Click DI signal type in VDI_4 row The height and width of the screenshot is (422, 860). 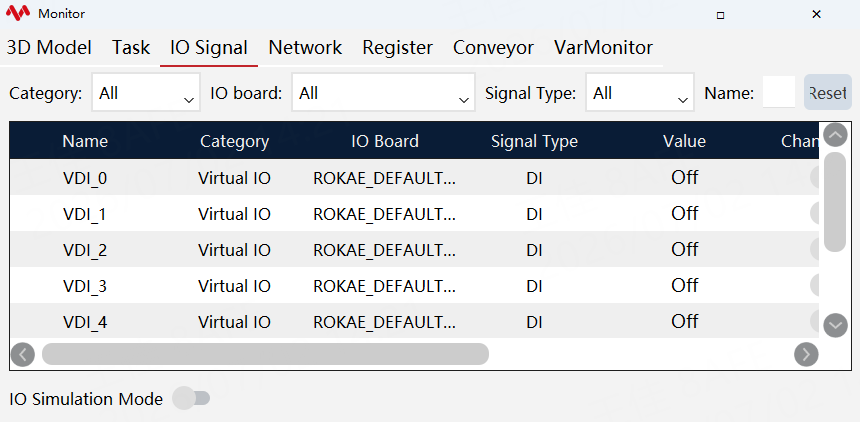coord(534,322)
